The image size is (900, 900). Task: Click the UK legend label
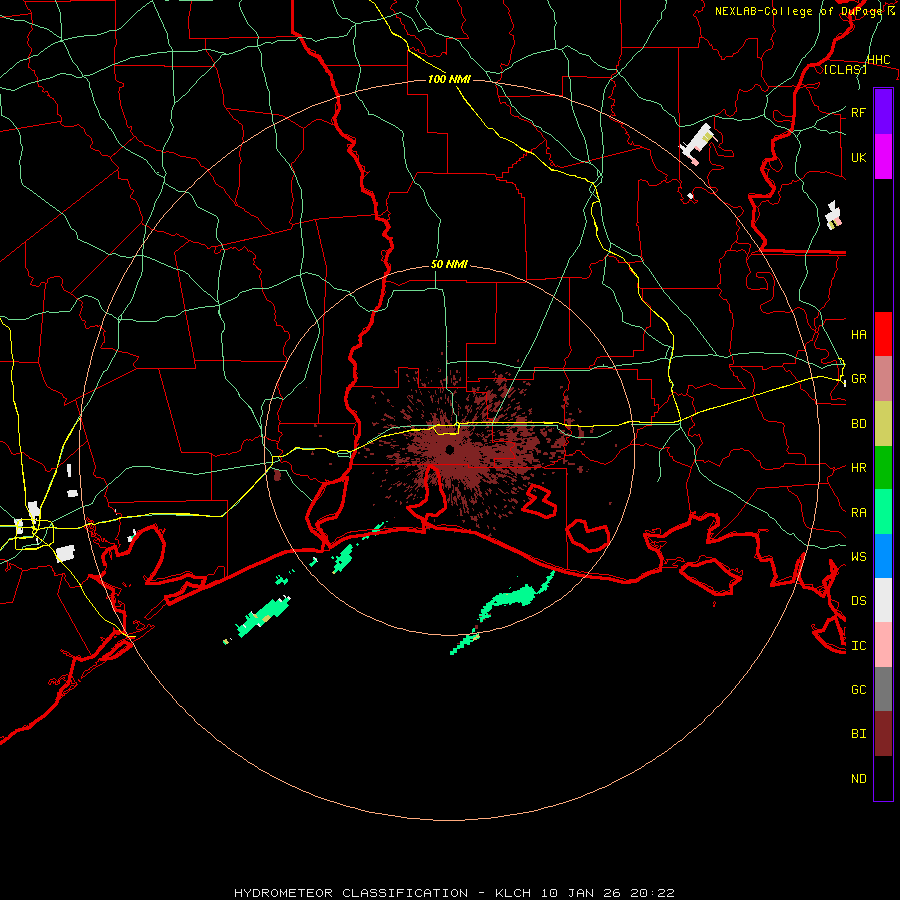[858, 157]
